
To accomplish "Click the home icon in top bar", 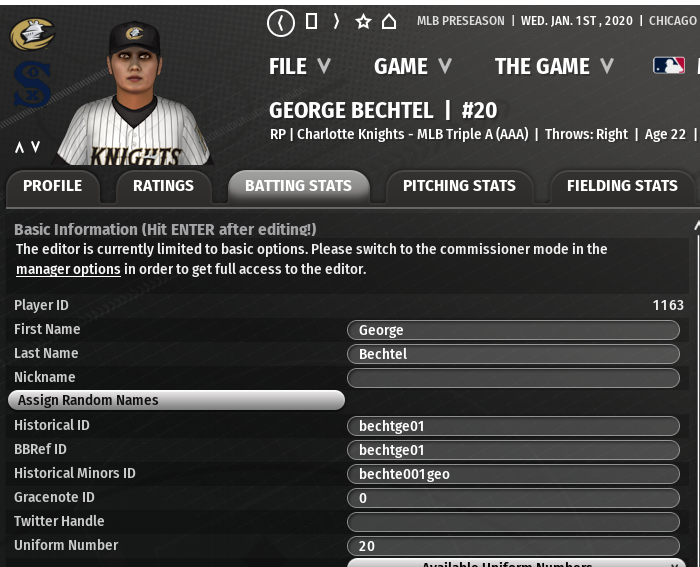I will (x=389, y=21).
